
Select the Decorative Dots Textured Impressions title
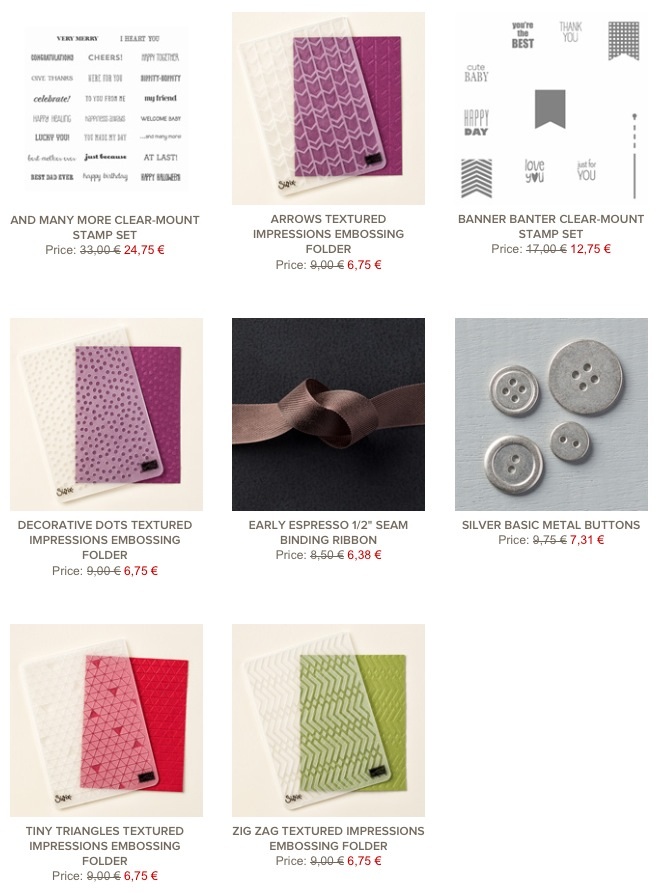coord(105,540)
